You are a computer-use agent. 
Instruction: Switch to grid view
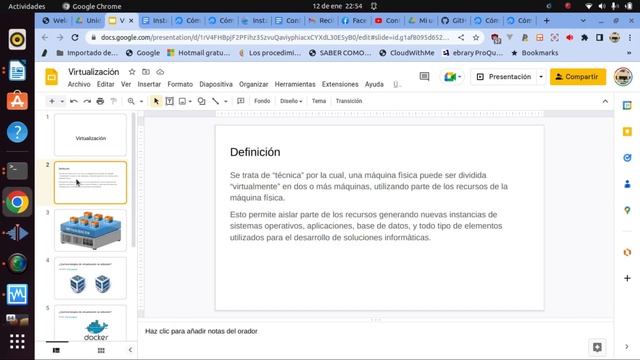[x=101, y=350]
